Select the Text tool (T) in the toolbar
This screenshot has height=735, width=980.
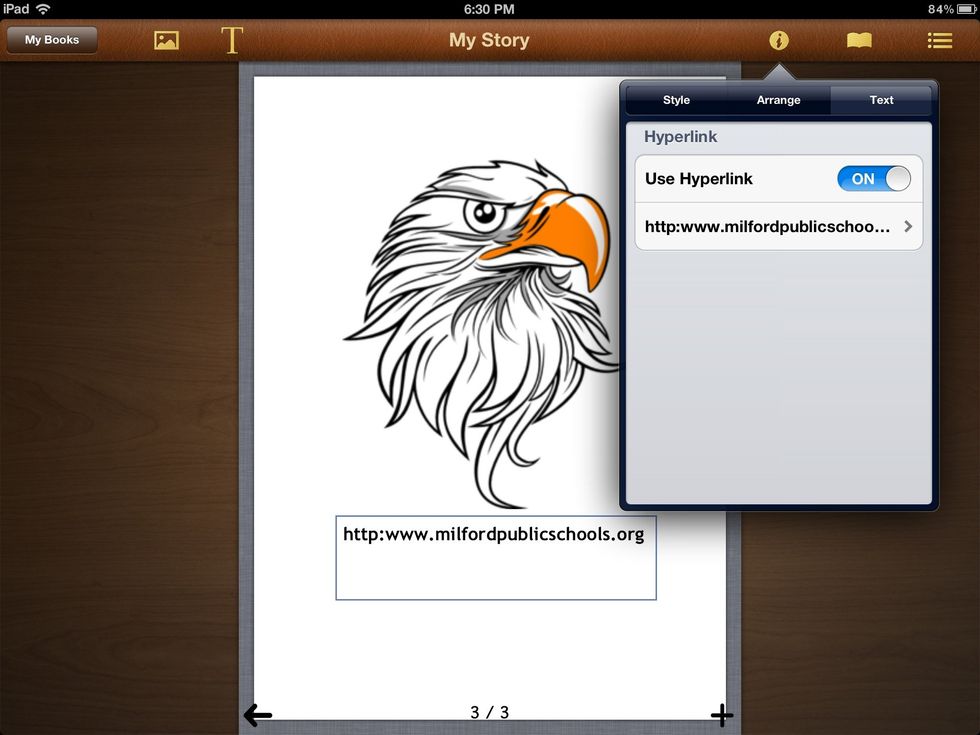pos(231,41)
